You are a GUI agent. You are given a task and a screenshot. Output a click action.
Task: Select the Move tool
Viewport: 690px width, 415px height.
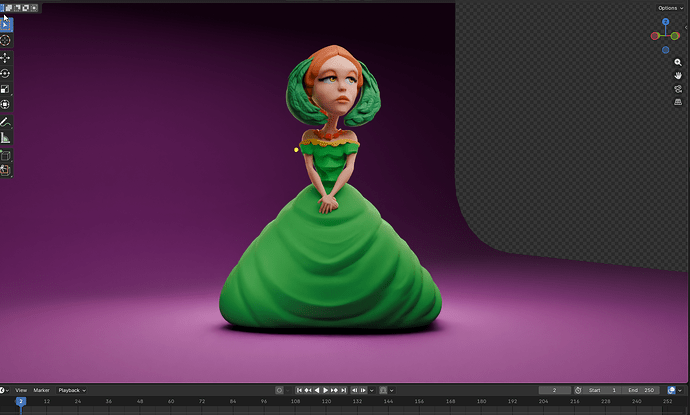[x=5, y=58]
